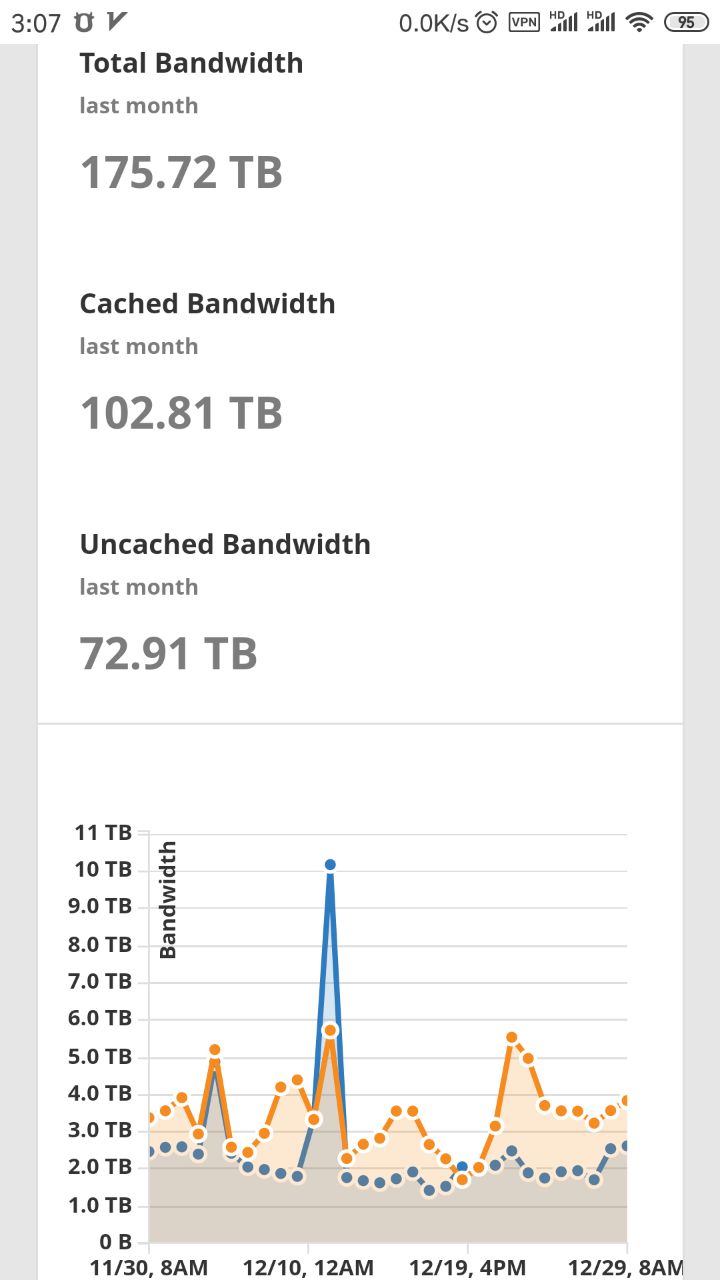Tap the U-shaped notification icon beside the time
The image size is (720, 1280).
click(x=84, y=22)
